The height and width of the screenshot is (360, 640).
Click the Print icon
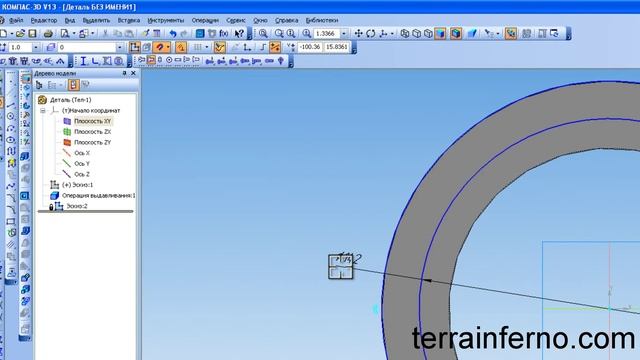tap(48, 33)
